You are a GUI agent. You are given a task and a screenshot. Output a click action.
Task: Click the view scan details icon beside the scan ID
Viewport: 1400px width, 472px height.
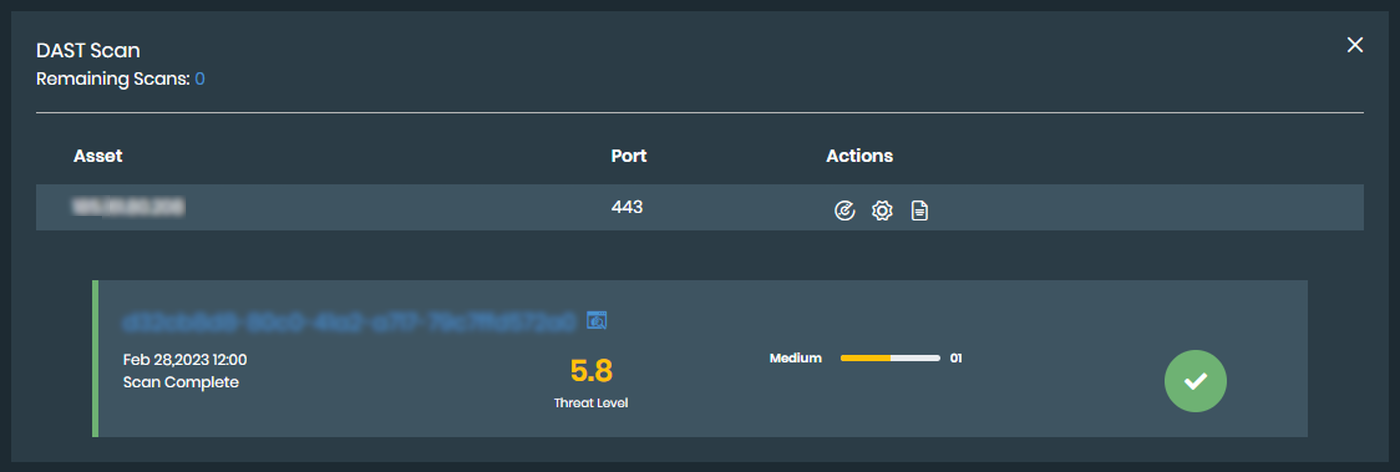tap(597, 321)
